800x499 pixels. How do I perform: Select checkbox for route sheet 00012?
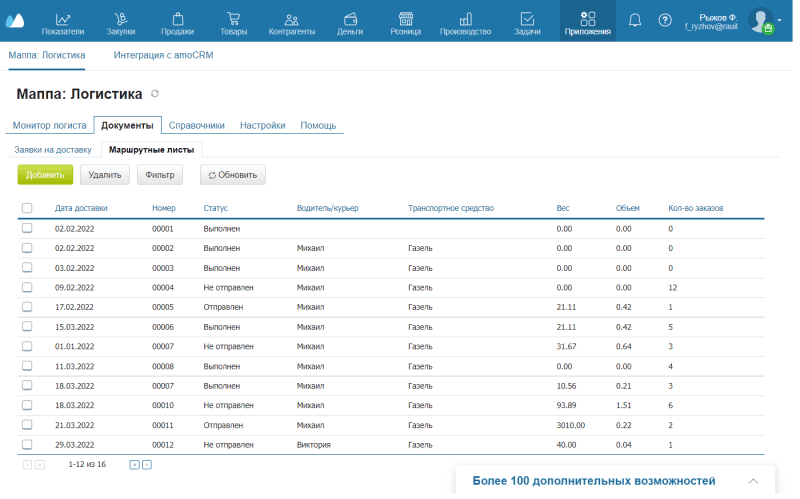click(27, 444)
